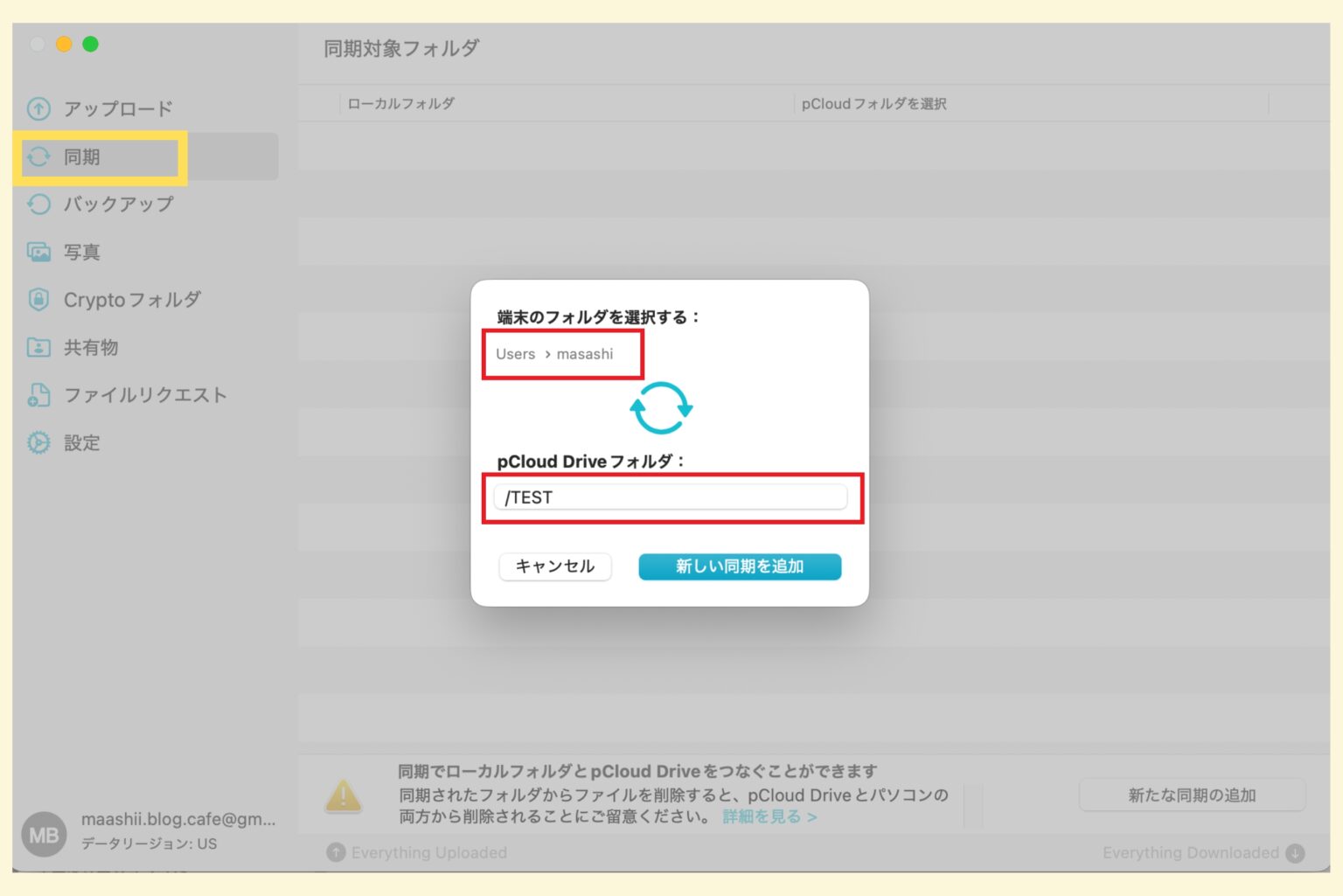Click the Crypto shield lock icon
Screen dimensions: 1343x896
pyautogui.click(x=38, y=300)
